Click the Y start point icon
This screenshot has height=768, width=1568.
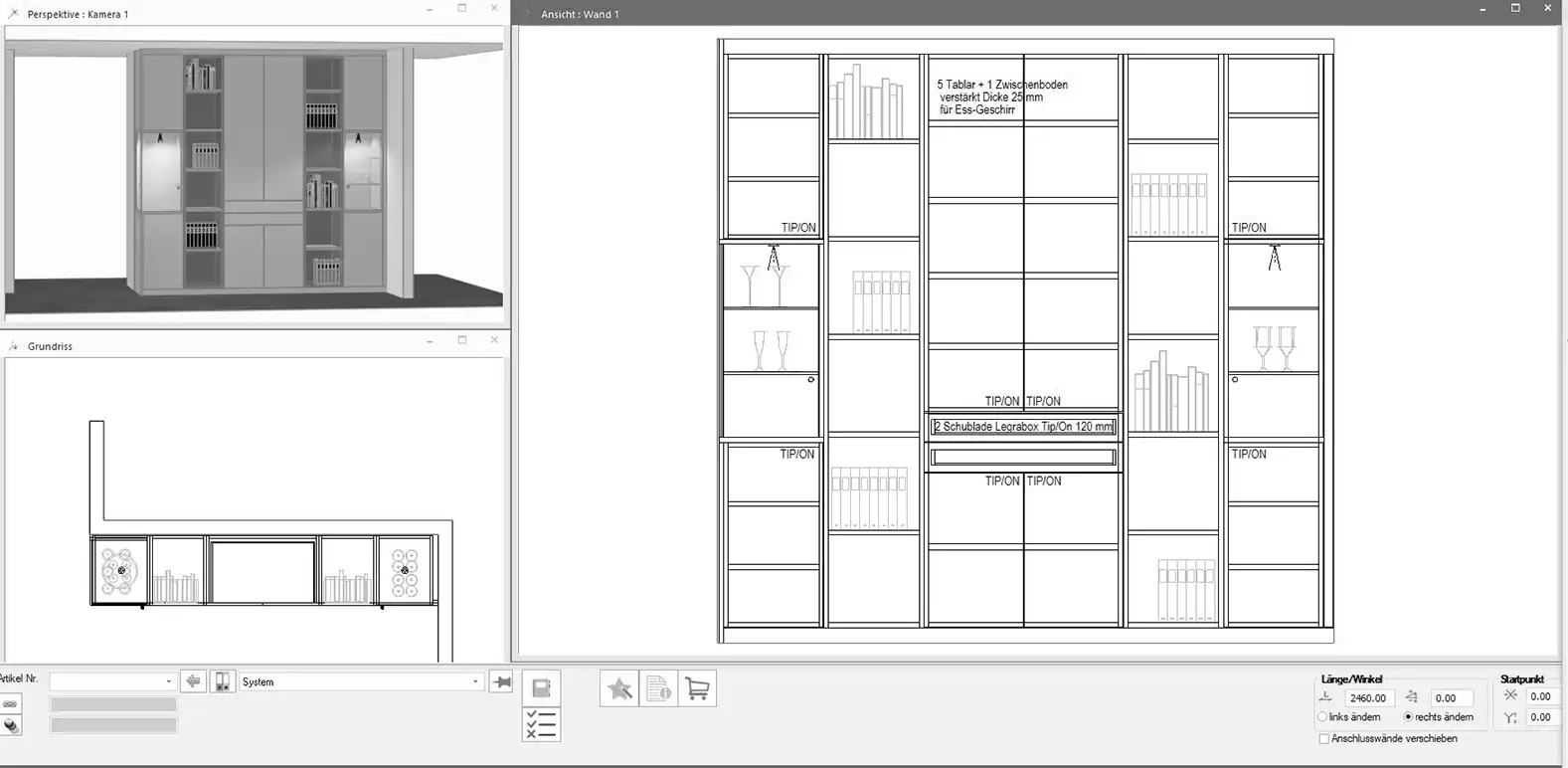pyautogui.click(x=1510, y=717)
